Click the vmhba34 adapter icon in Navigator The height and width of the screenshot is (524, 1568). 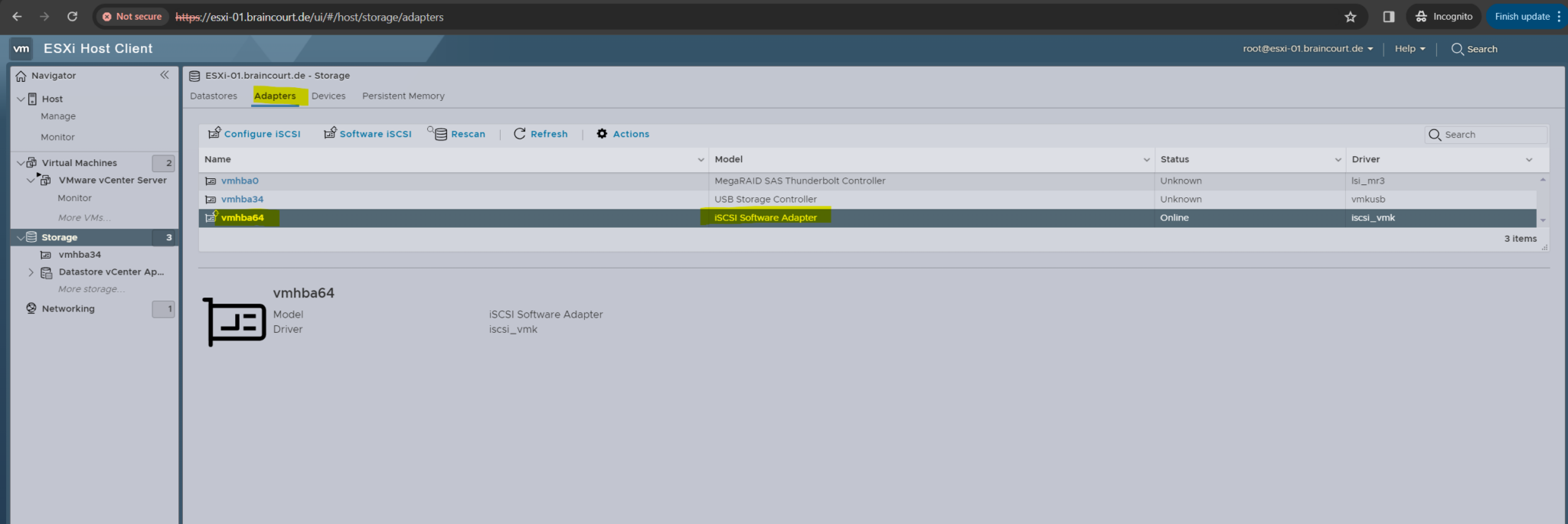coord(45,255)
